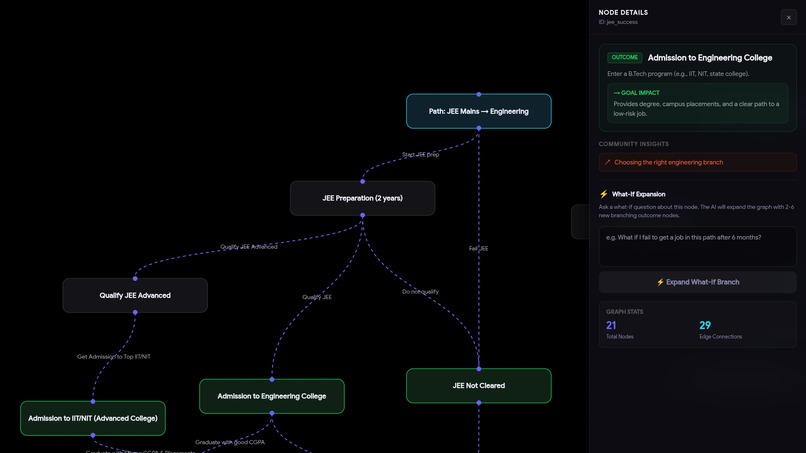806x453 pixels.
Task: Click the OUTCOME badge in node details
Action: click(625, 57)
